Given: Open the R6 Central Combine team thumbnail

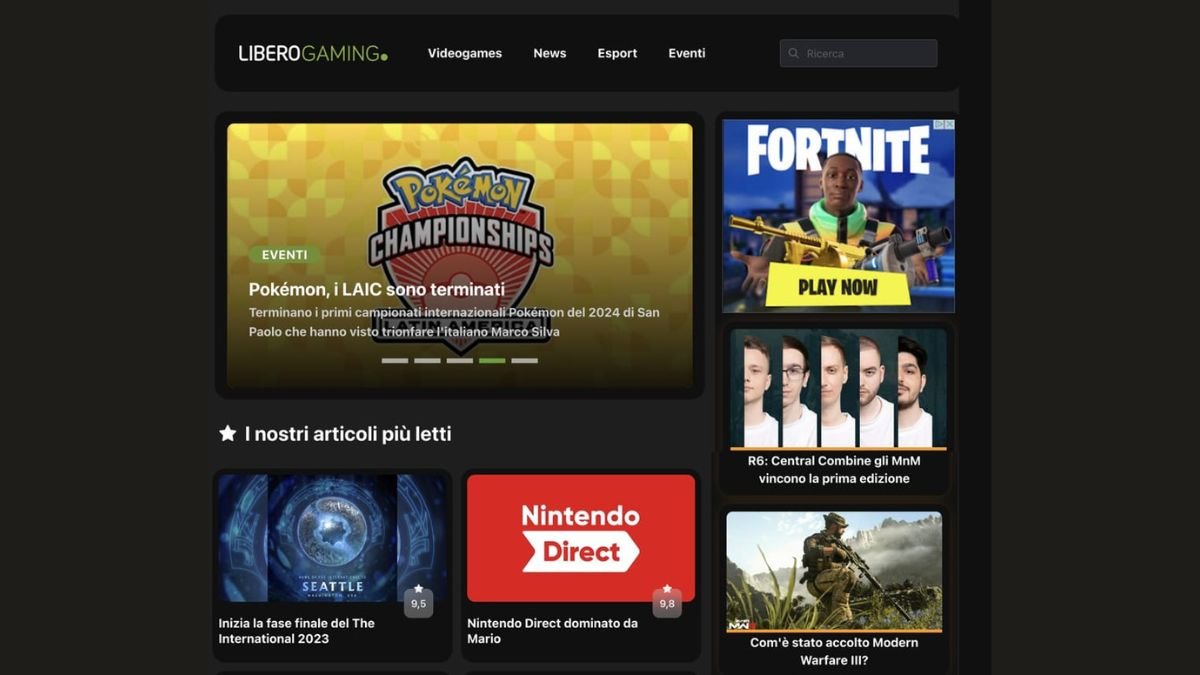Looking at the screenshot, I should (x=838, y=388).
